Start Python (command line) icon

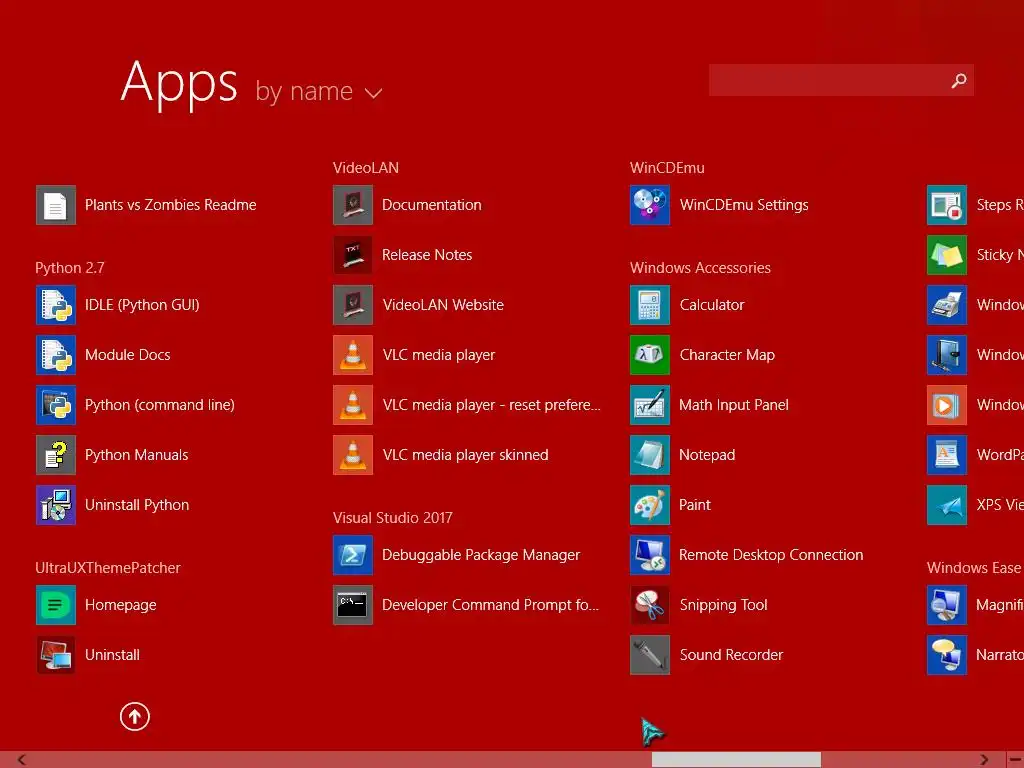click(x=56, y=405)
